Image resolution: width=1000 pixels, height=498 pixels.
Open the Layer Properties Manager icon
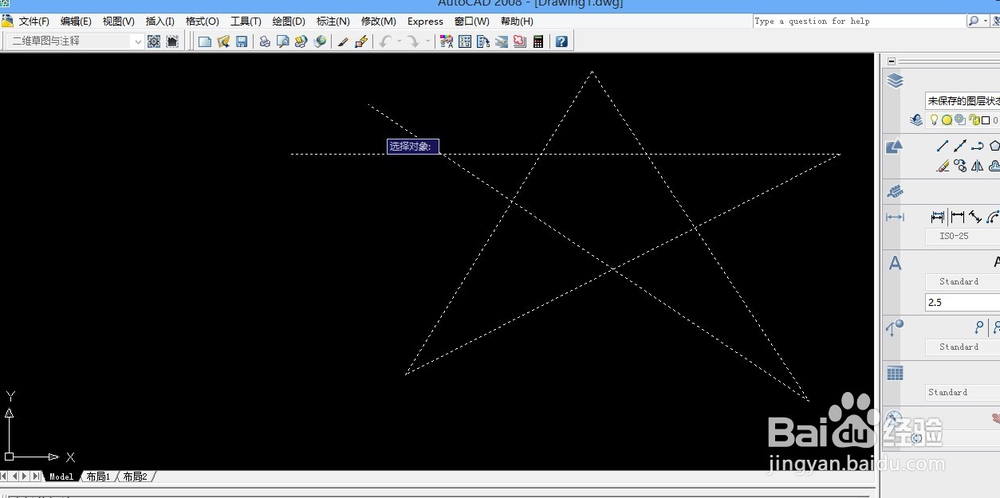coord(916,120)
